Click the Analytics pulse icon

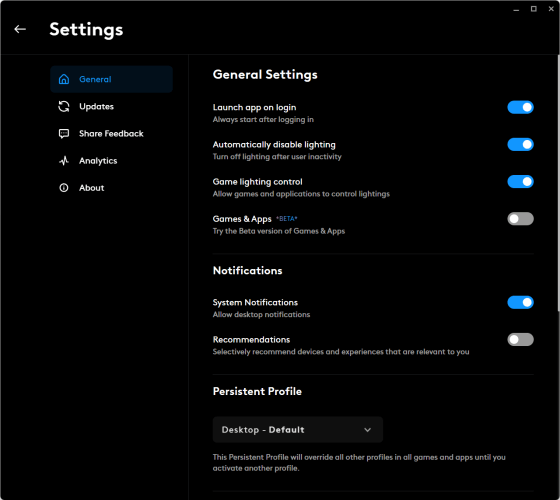tap(64, 161)
